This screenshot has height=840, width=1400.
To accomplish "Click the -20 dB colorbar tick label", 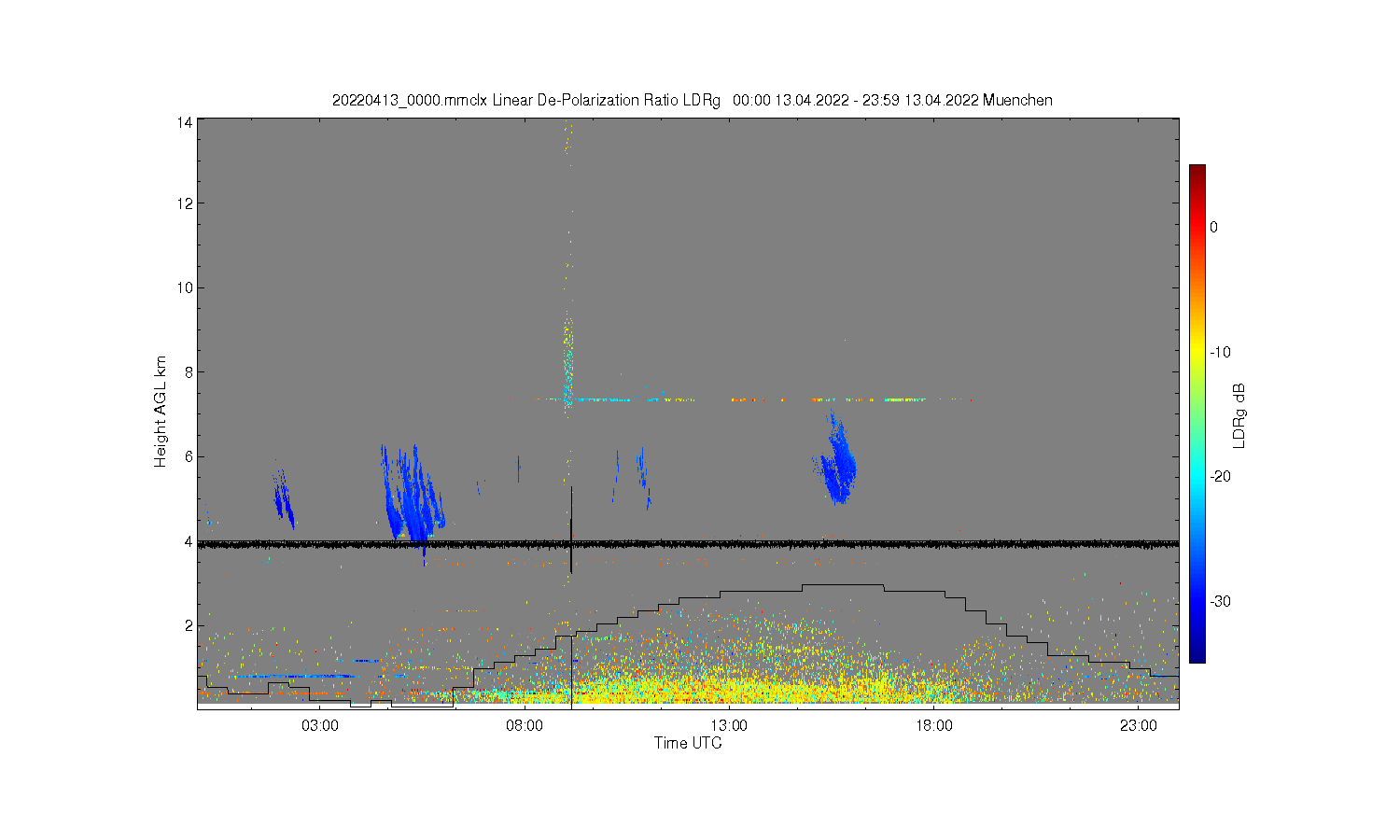I will pos(1220,476).
